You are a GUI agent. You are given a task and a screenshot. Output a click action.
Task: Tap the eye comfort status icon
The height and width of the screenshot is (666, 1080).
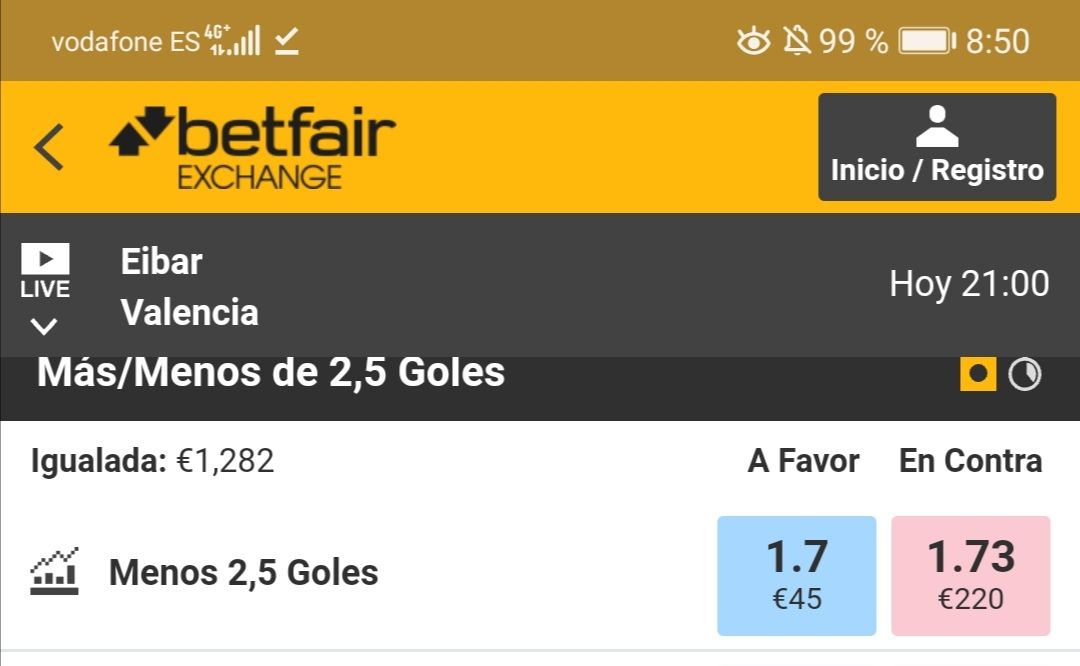click(x=754, y=41)
